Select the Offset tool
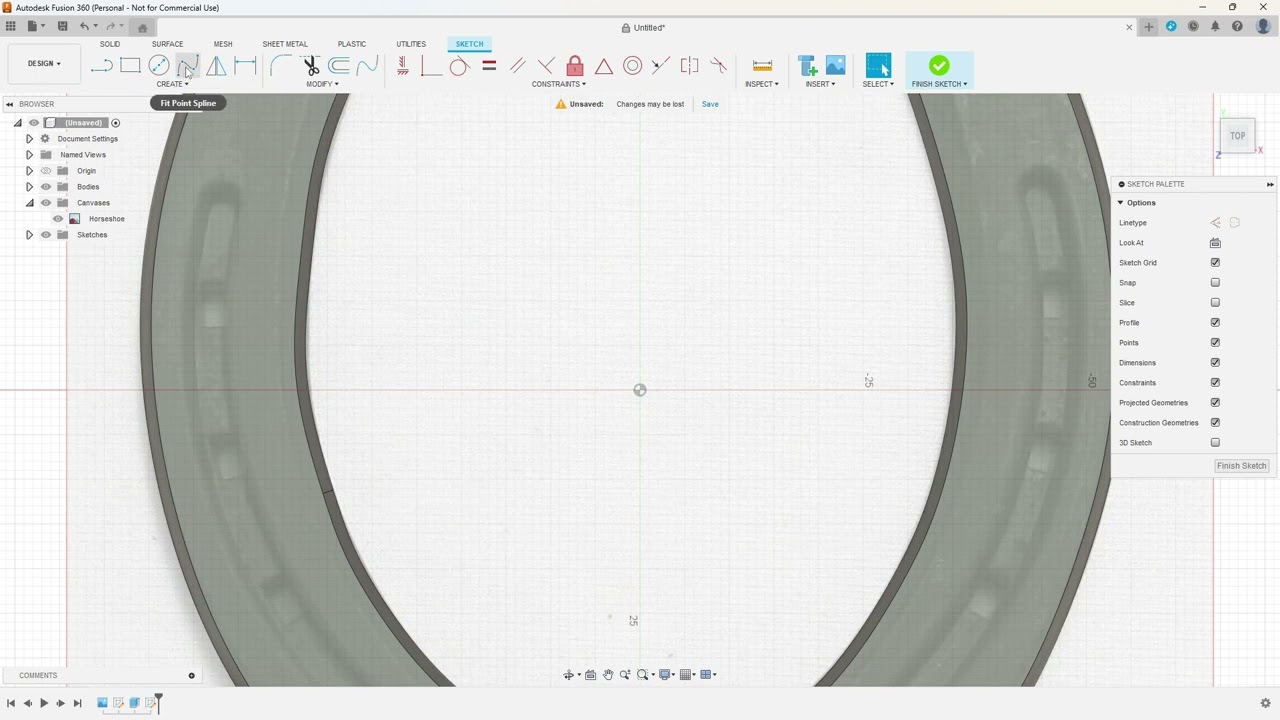Screen dimensions: 1280x720 pos(339,66)
